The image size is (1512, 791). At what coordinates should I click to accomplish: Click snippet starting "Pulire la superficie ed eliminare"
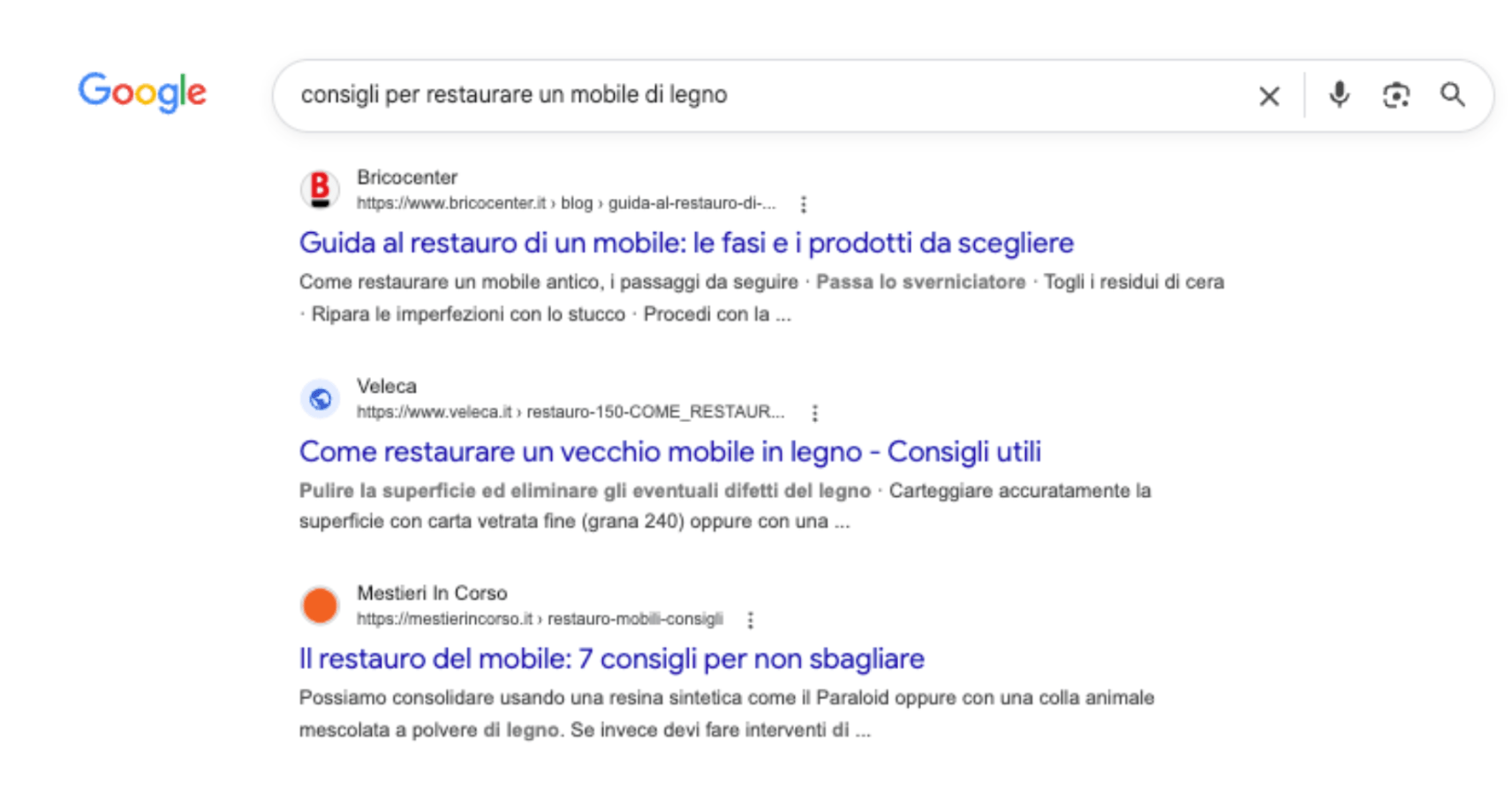pos(585,490)
